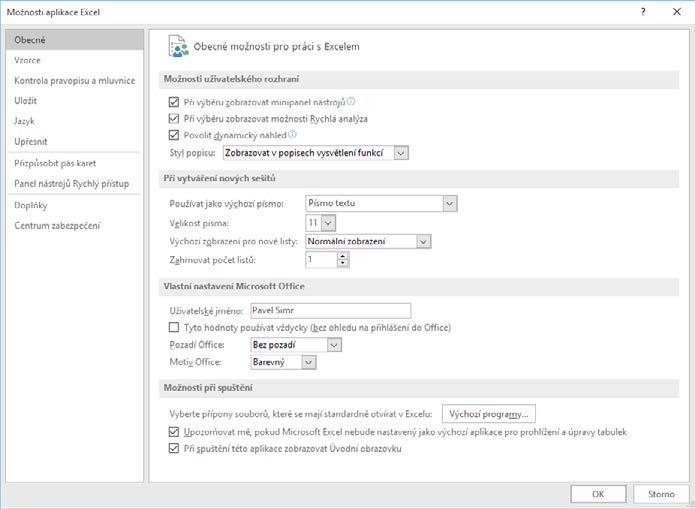Click the Zahrnovat počet listů number field
This screenshot has height=509, width=695.
pos(321,260)
